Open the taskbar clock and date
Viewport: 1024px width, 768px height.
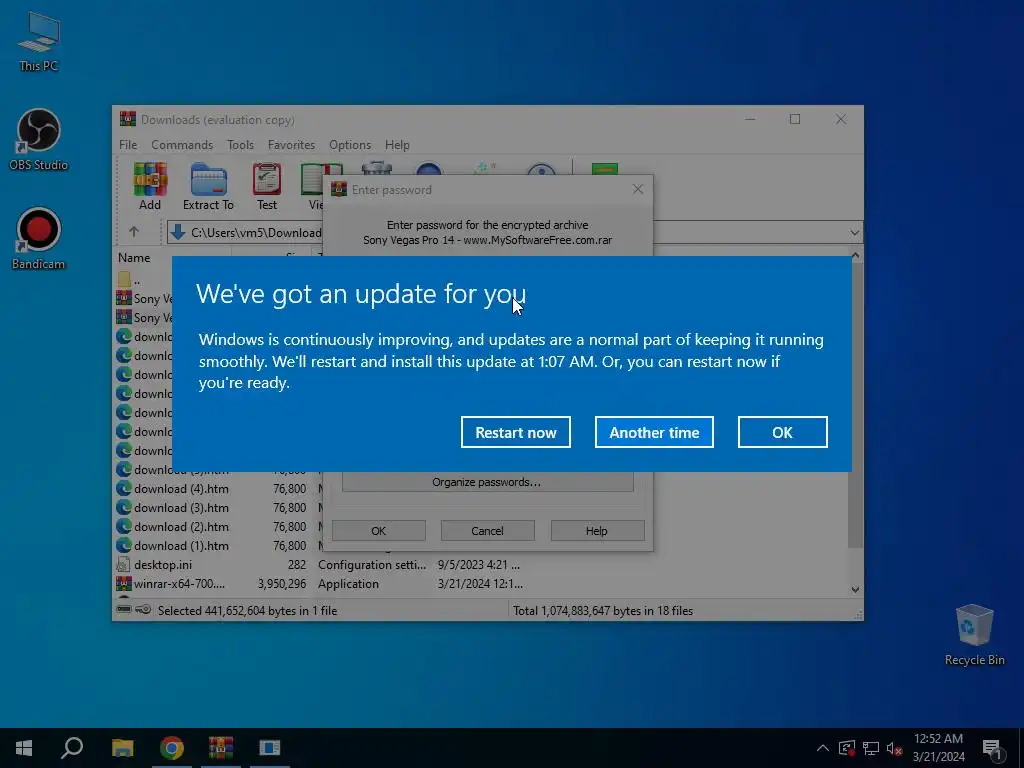click(x=938, y=748)
